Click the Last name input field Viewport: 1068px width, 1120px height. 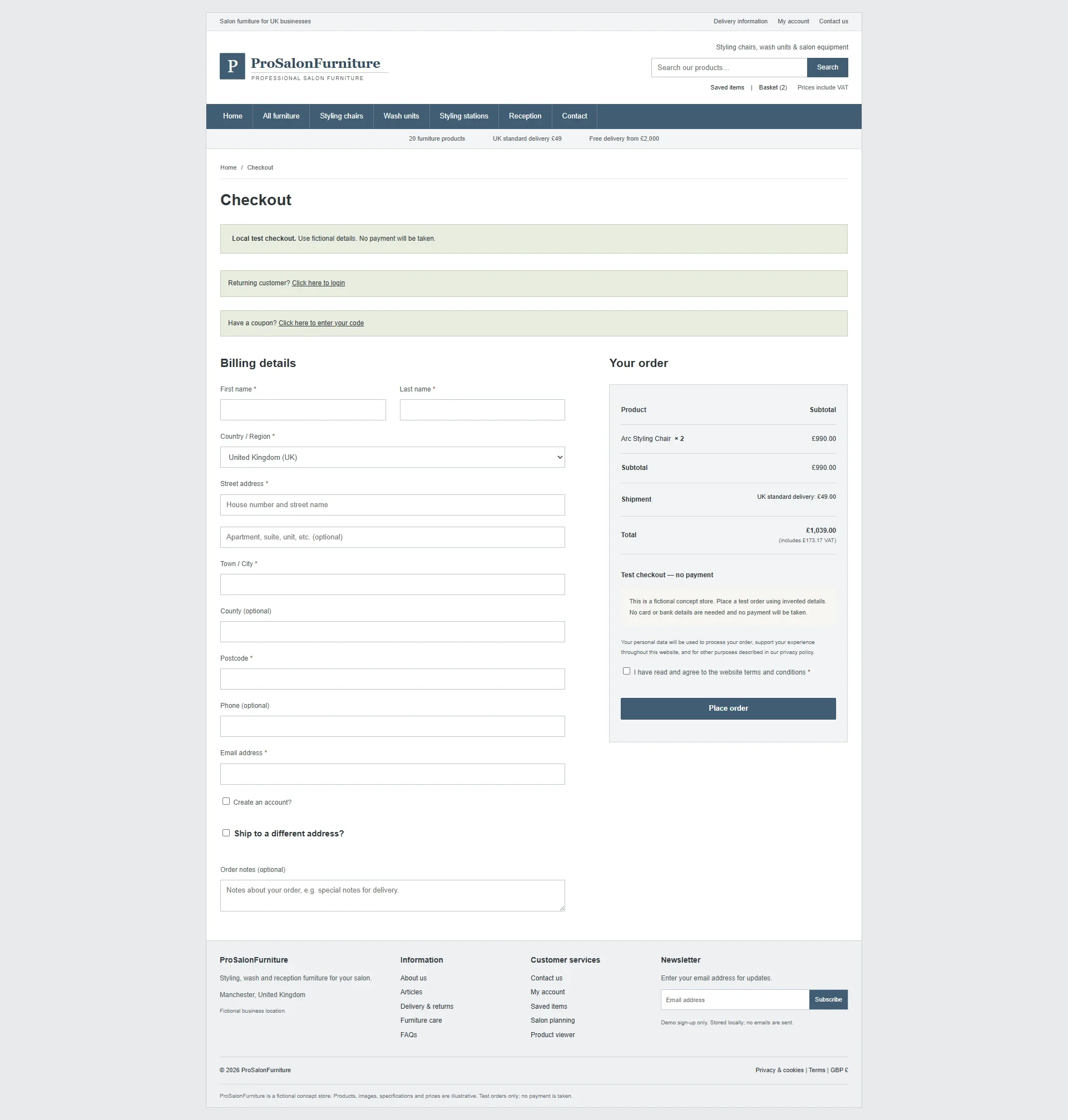pos(482,410)
